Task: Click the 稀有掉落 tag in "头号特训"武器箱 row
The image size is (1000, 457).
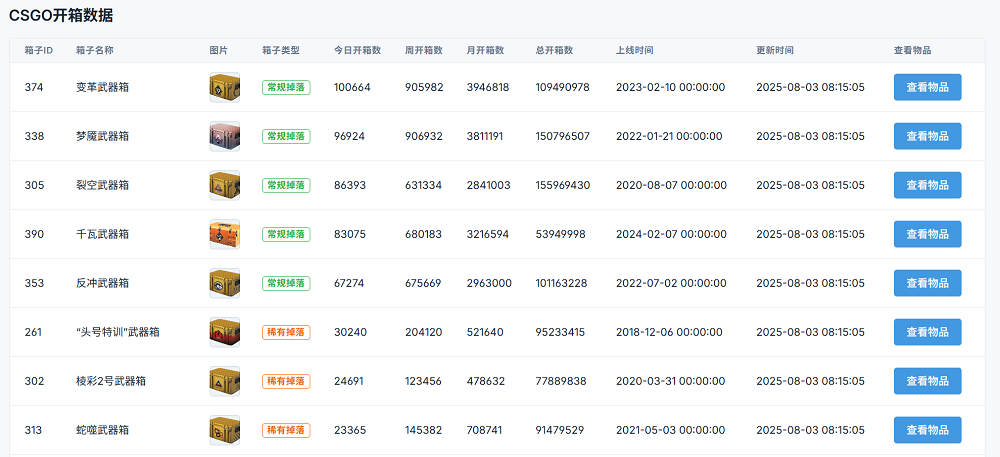Action: coord(286,332)
